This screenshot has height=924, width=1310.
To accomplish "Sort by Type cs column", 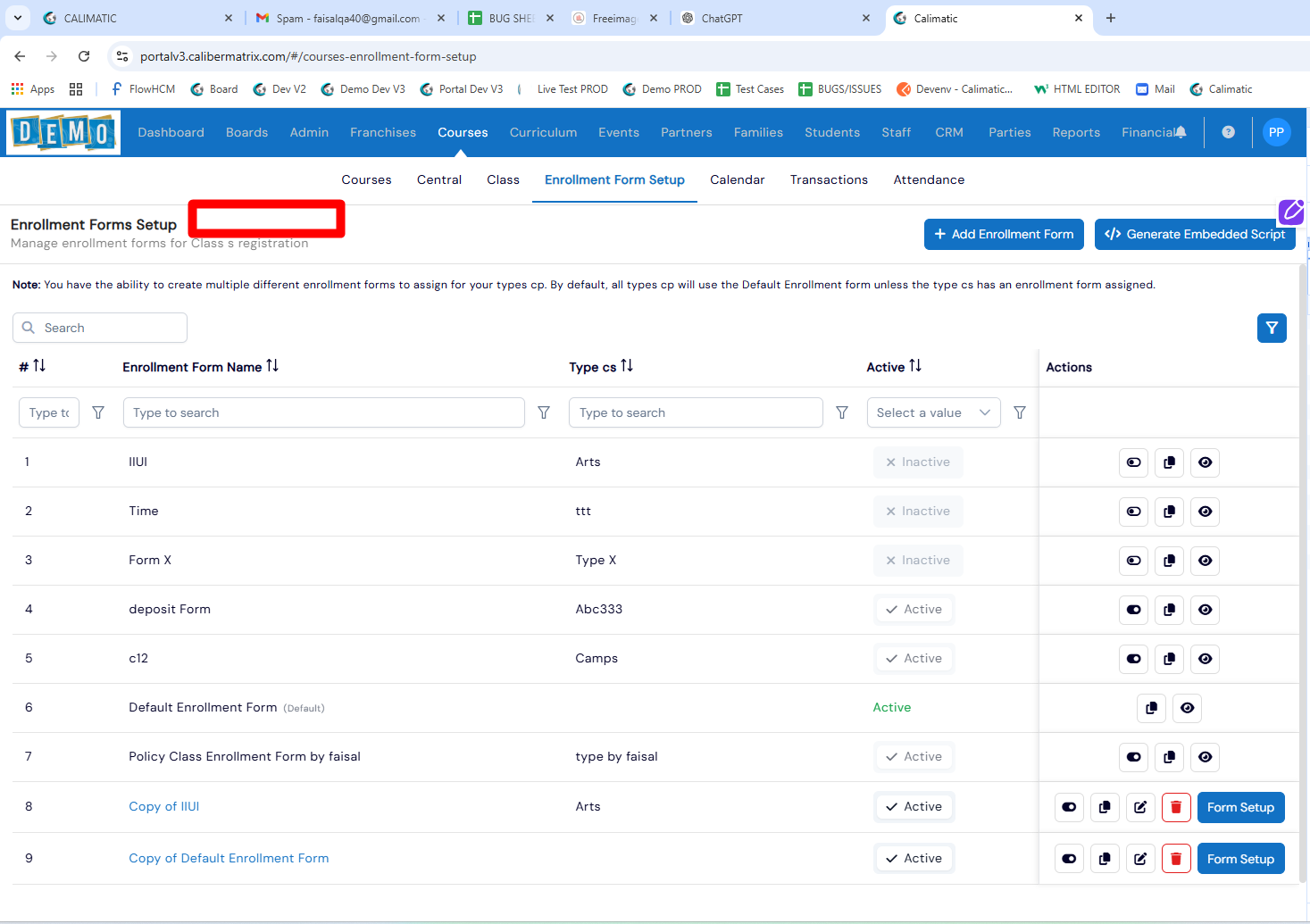I will click(x=627, y=366).
